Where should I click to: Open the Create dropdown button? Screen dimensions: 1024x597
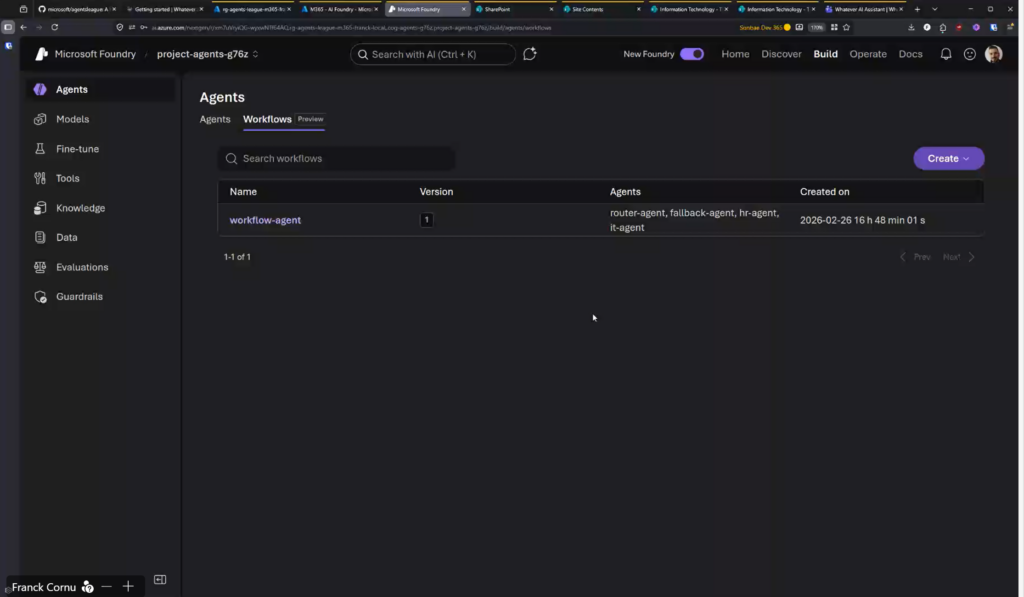948,159
